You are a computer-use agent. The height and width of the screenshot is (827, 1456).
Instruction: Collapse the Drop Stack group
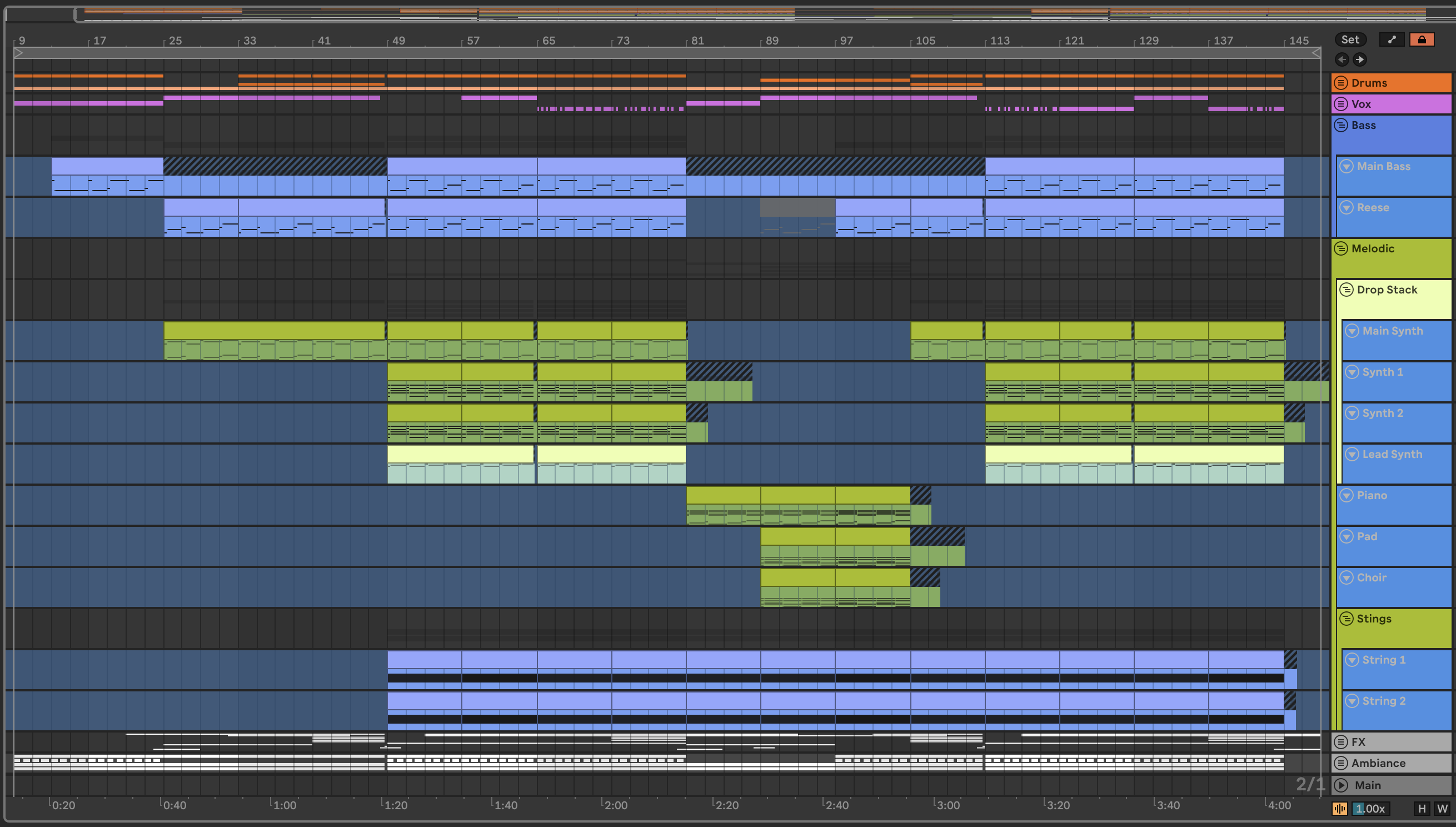point(1347,290)
